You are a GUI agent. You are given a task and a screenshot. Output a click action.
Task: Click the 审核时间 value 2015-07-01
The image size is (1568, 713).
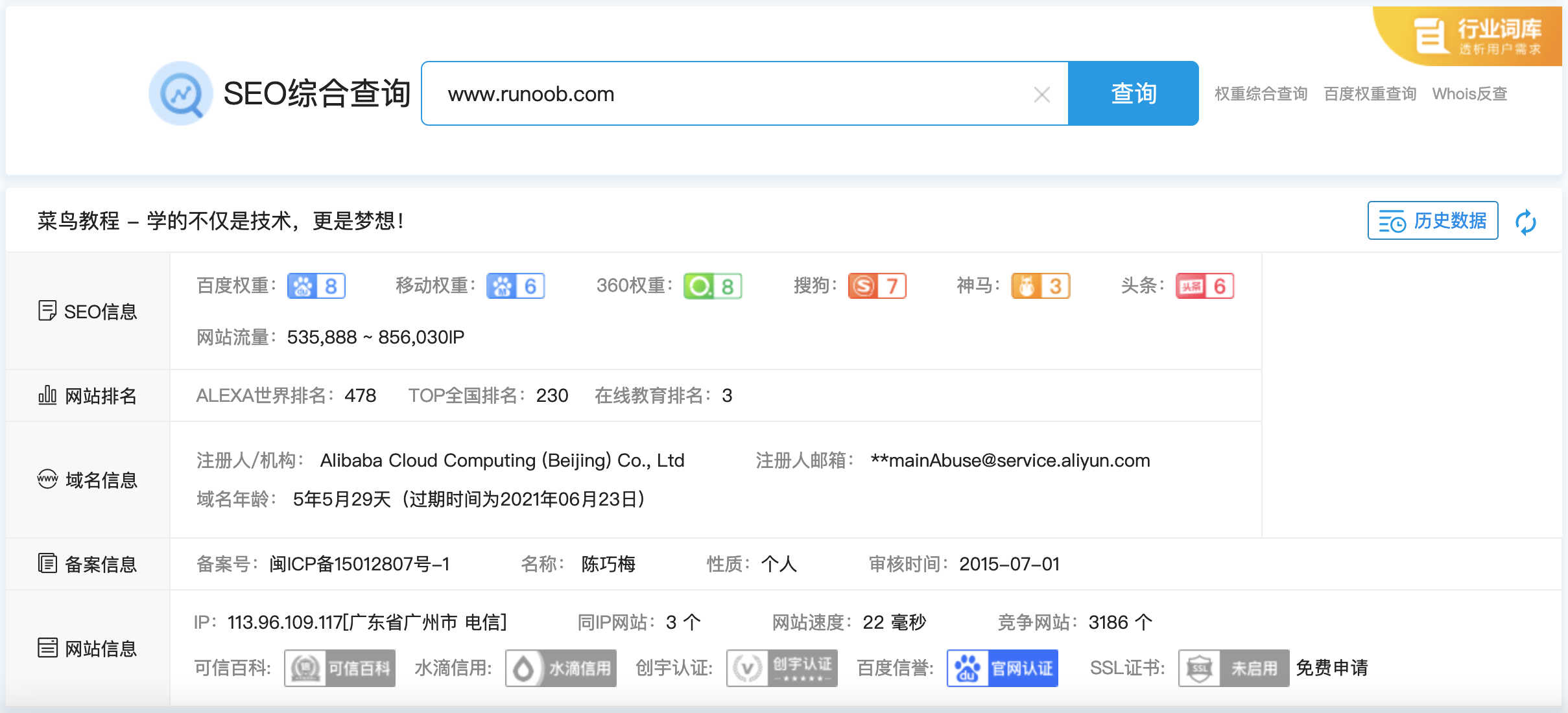[1010, 564]
